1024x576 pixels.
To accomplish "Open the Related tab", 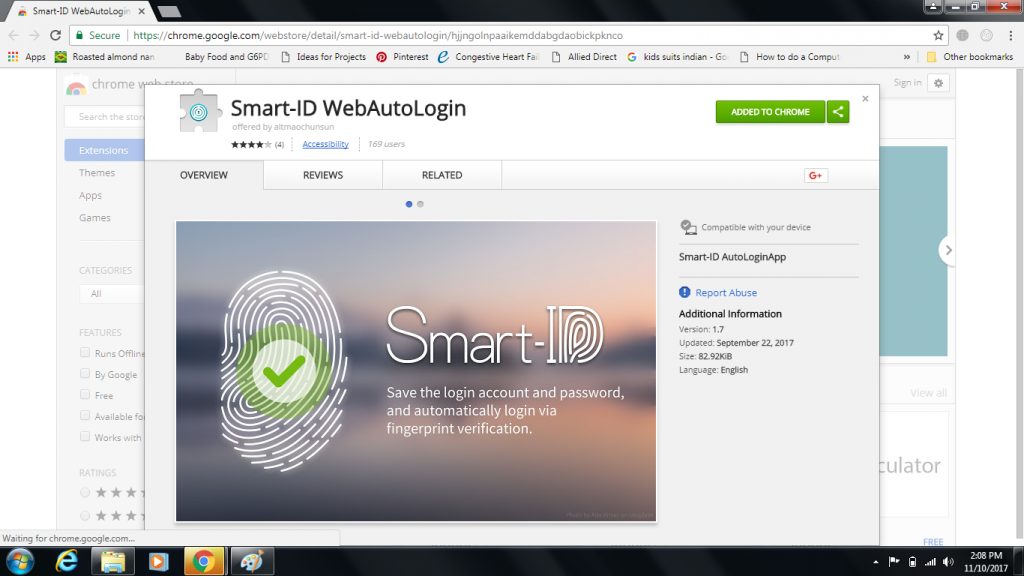I will (442, 175).
